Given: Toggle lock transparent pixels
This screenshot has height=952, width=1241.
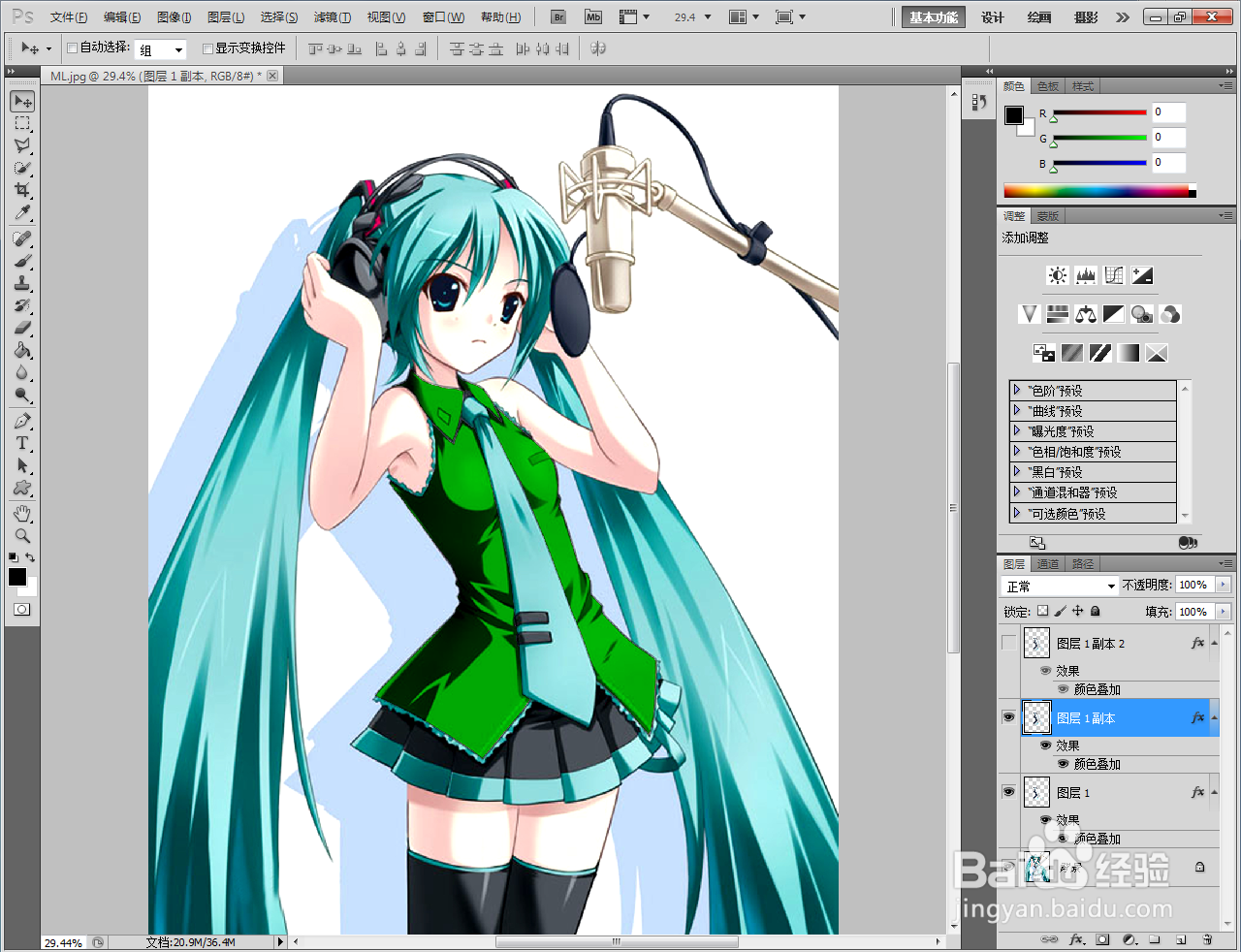Looking at the screenshot, I should pos(1042,611).
